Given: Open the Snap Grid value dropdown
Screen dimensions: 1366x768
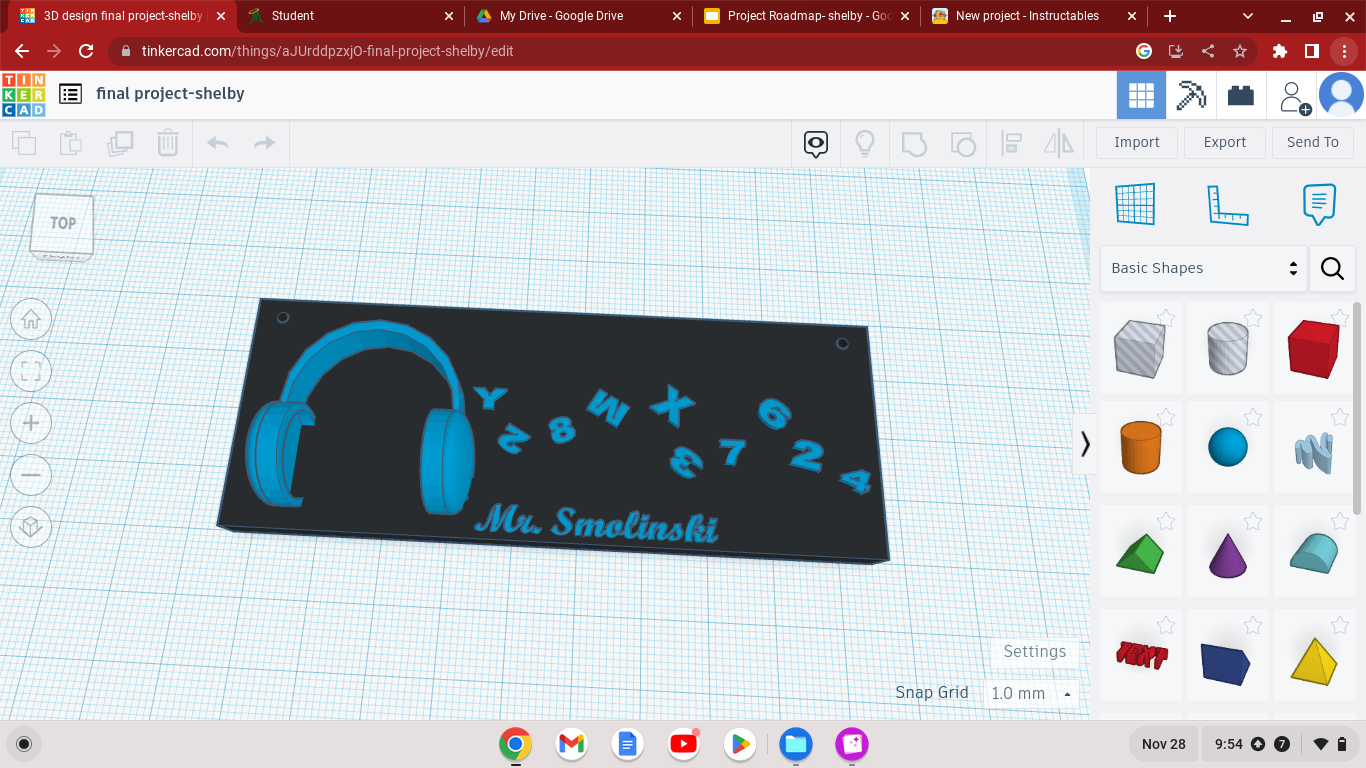Looking at the screenshot, I should click(1032, 693).
